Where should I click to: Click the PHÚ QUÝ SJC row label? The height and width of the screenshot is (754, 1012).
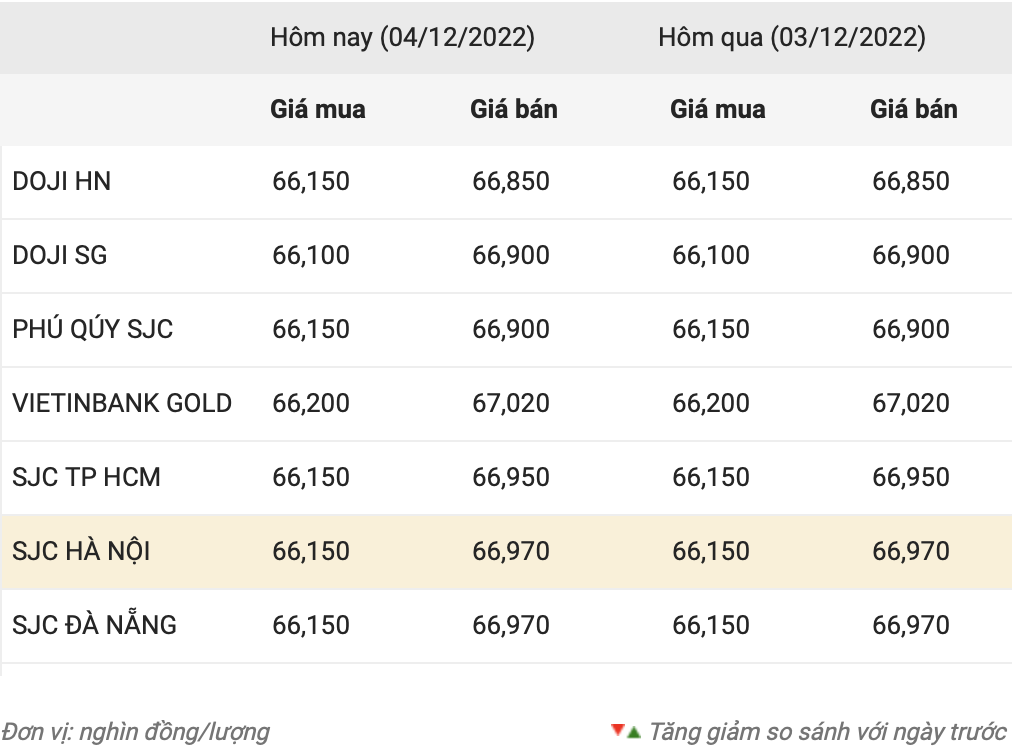pyautogui.click(x=93, y=329)
